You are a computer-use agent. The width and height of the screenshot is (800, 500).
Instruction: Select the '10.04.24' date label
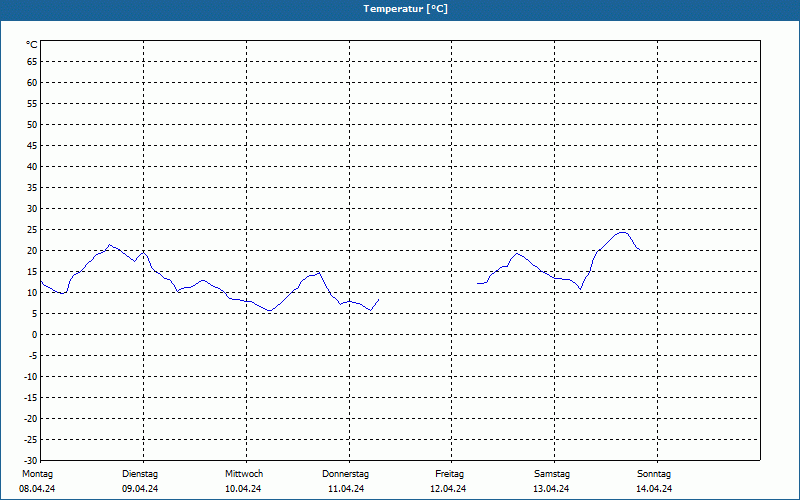pyautogui.click(x=243, y=489)
